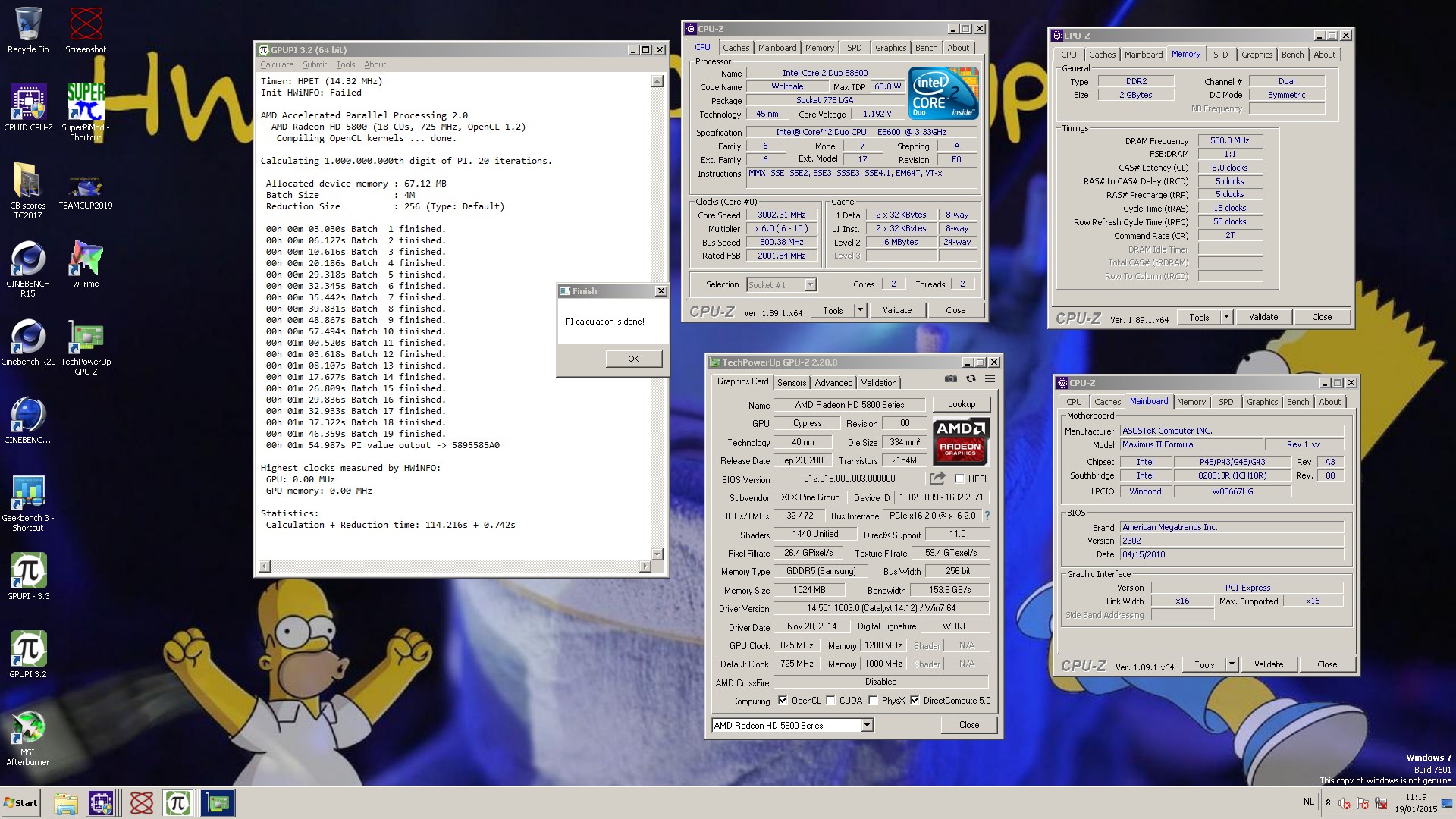
Task: Click GPUPI vertical scrollbar down arrow
Action: click(x=657, y=554)
